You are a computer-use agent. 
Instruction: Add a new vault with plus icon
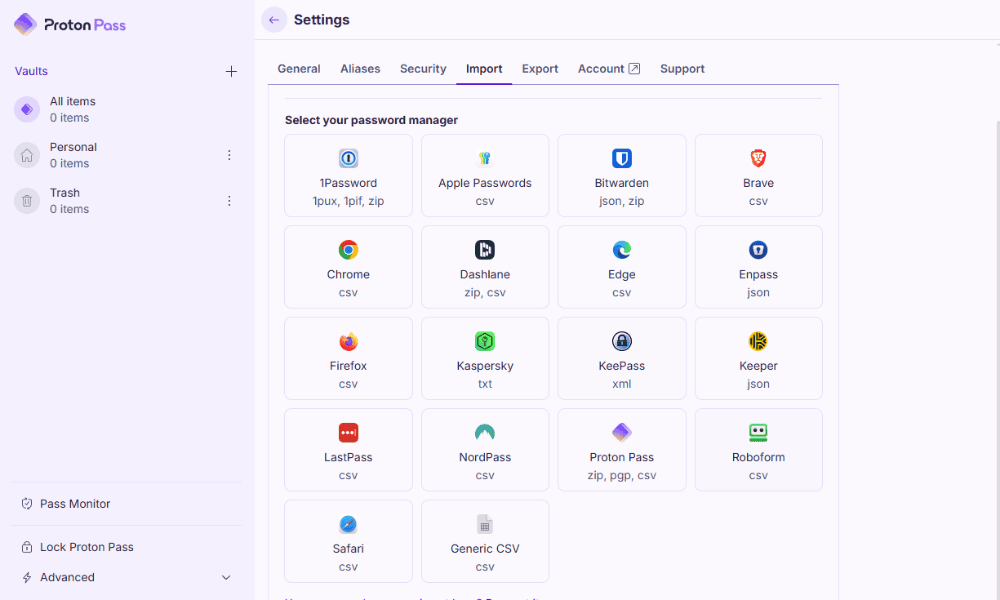231,71
